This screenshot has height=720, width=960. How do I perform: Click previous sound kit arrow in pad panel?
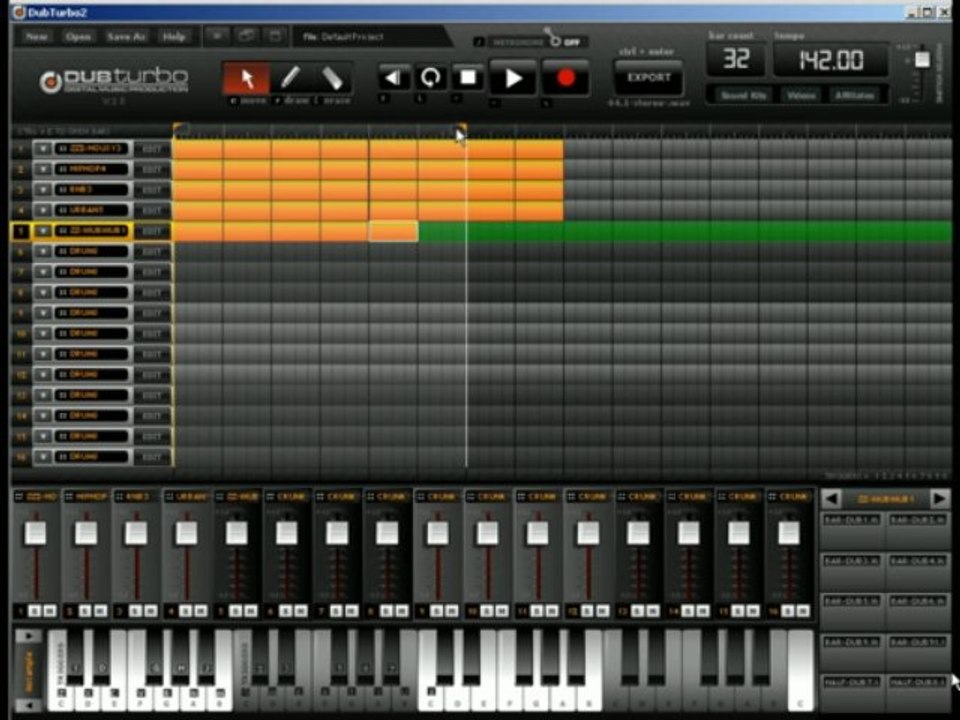coord(831,498)
